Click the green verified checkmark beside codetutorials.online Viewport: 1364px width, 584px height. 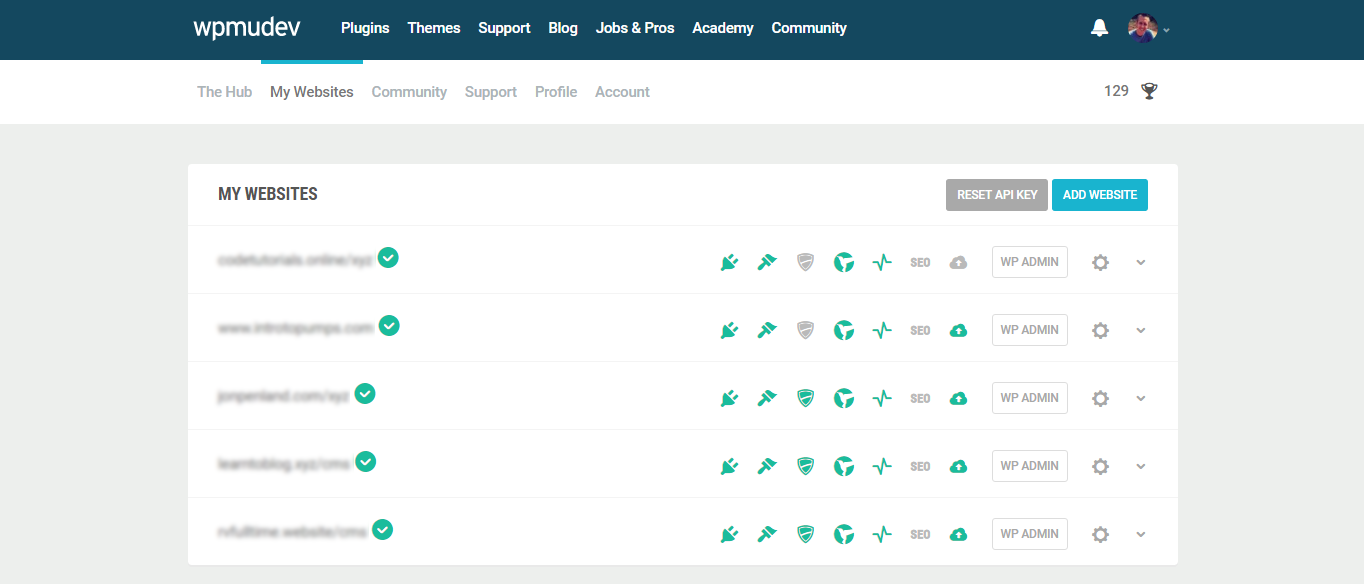388,257
